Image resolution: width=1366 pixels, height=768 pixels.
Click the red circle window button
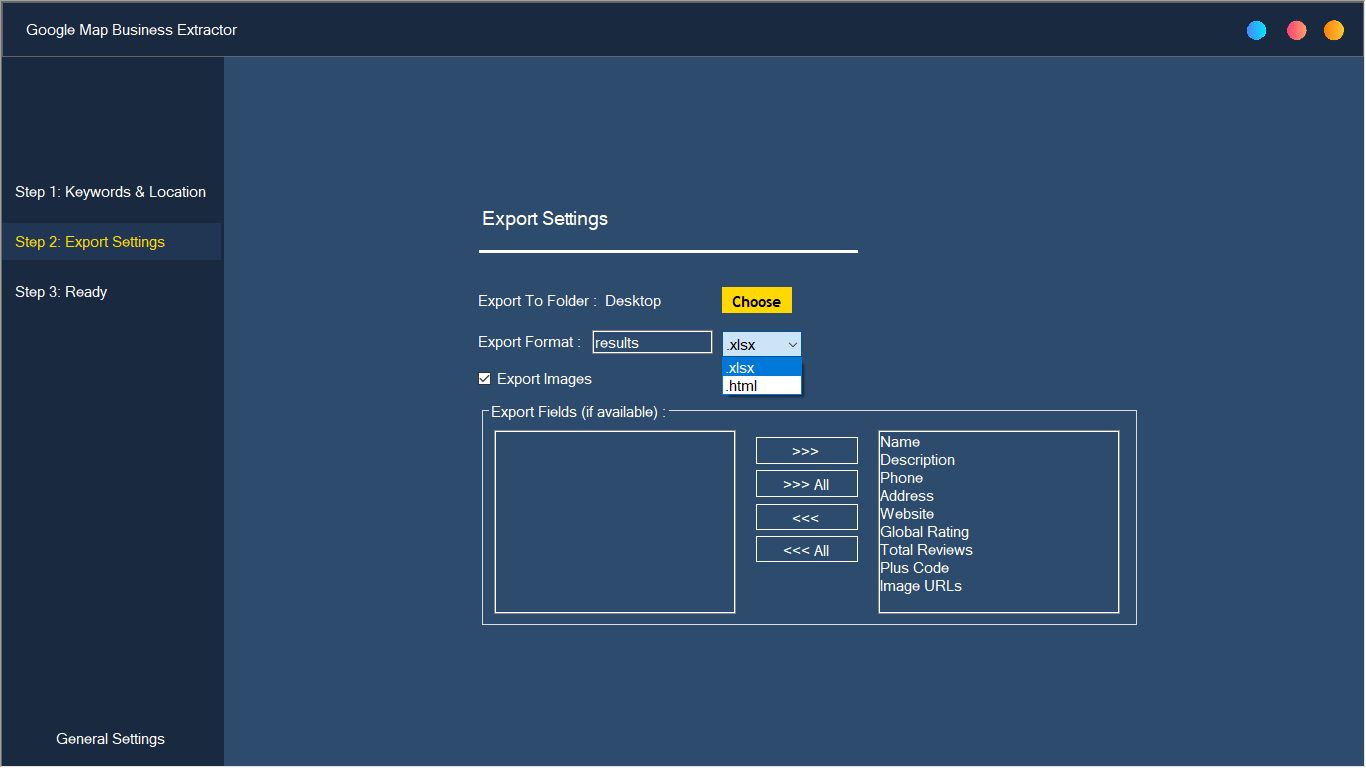(x=1297, y=31)
